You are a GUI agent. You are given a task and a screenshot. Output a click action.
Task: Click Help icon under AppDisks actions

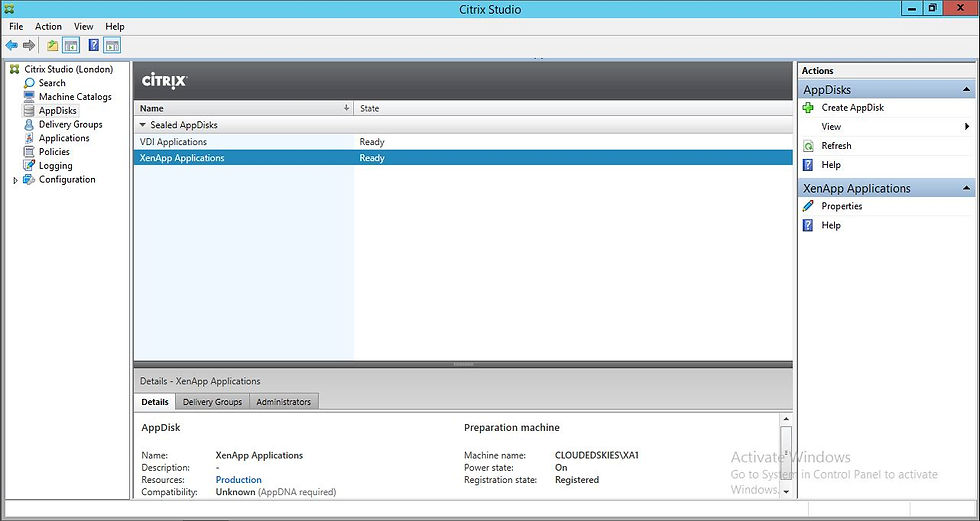pos(808,165)
